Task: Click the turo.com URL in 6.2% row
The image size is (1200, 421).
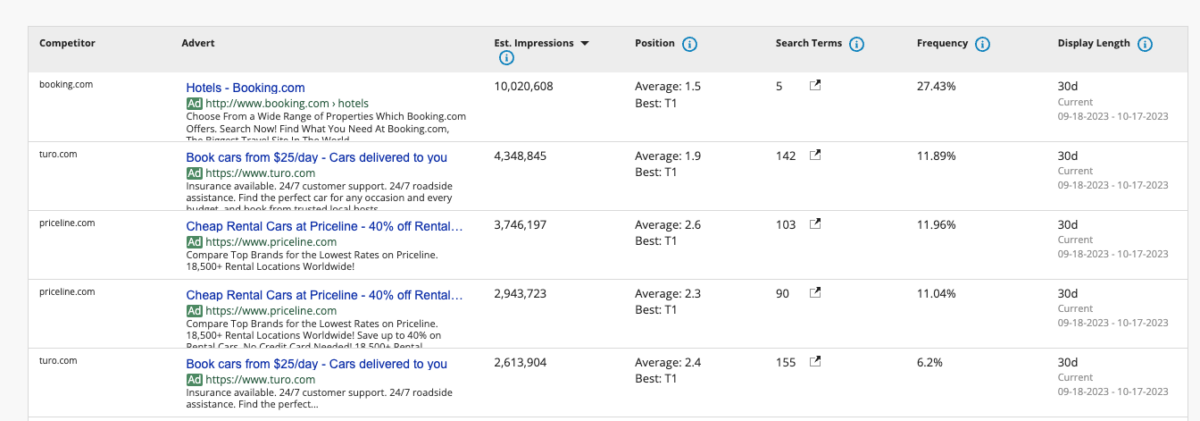Action: [261, 380]
